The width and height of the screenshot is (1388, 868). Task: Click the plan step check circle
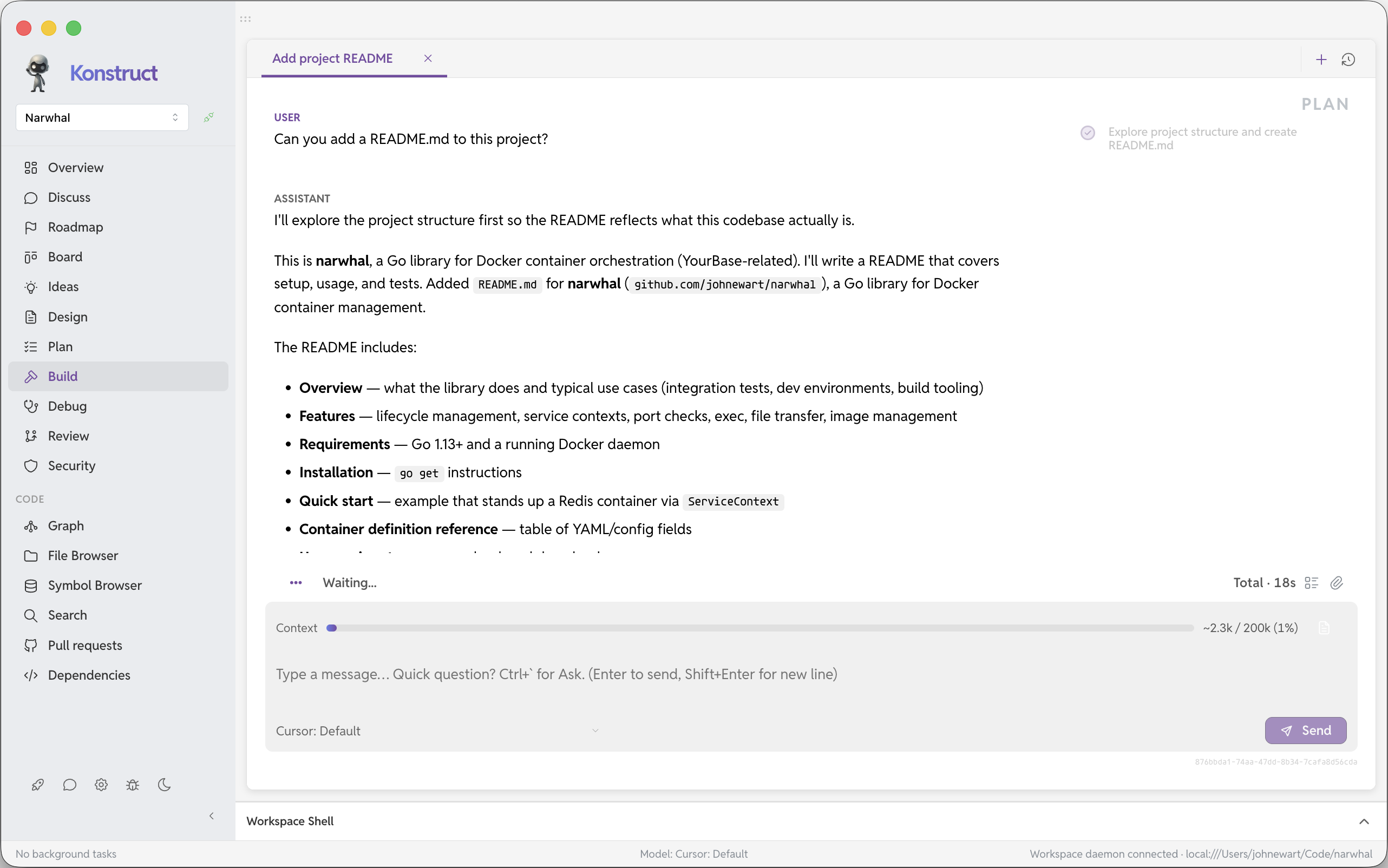point(1088,133)
